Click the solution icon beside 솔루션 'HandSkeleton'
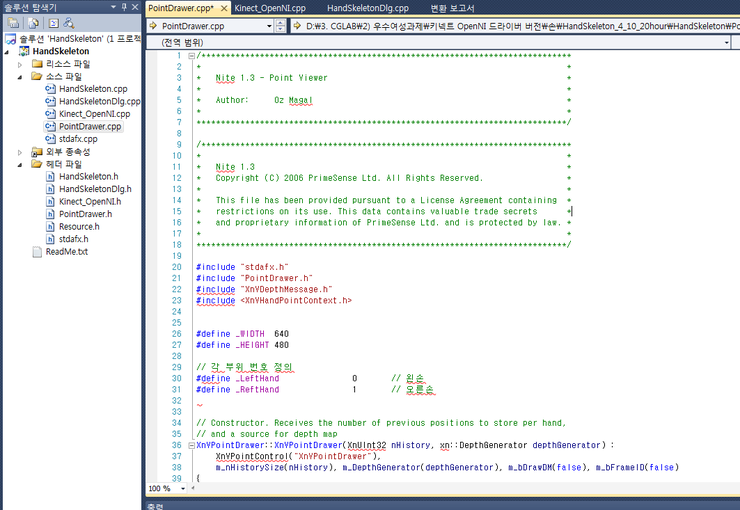Image resolution: width=740 pixels, height=510 pixels. [x=10, y=39]
